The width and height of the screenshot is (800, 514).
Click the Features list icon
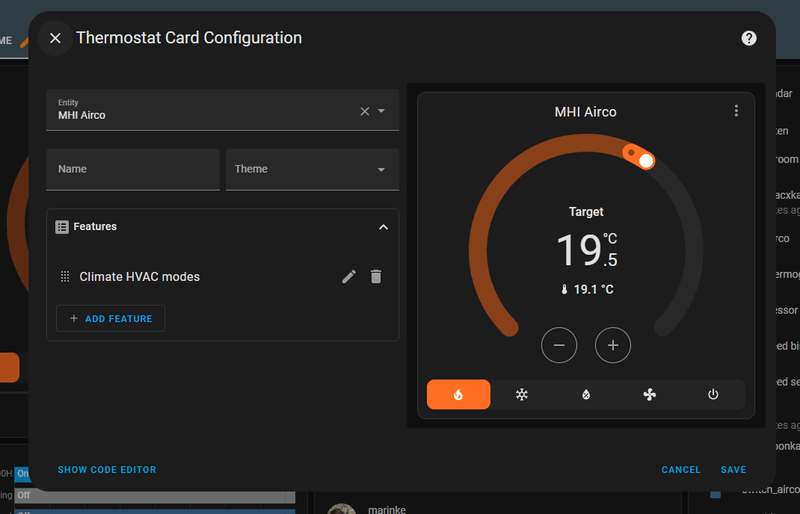(62, 227)
